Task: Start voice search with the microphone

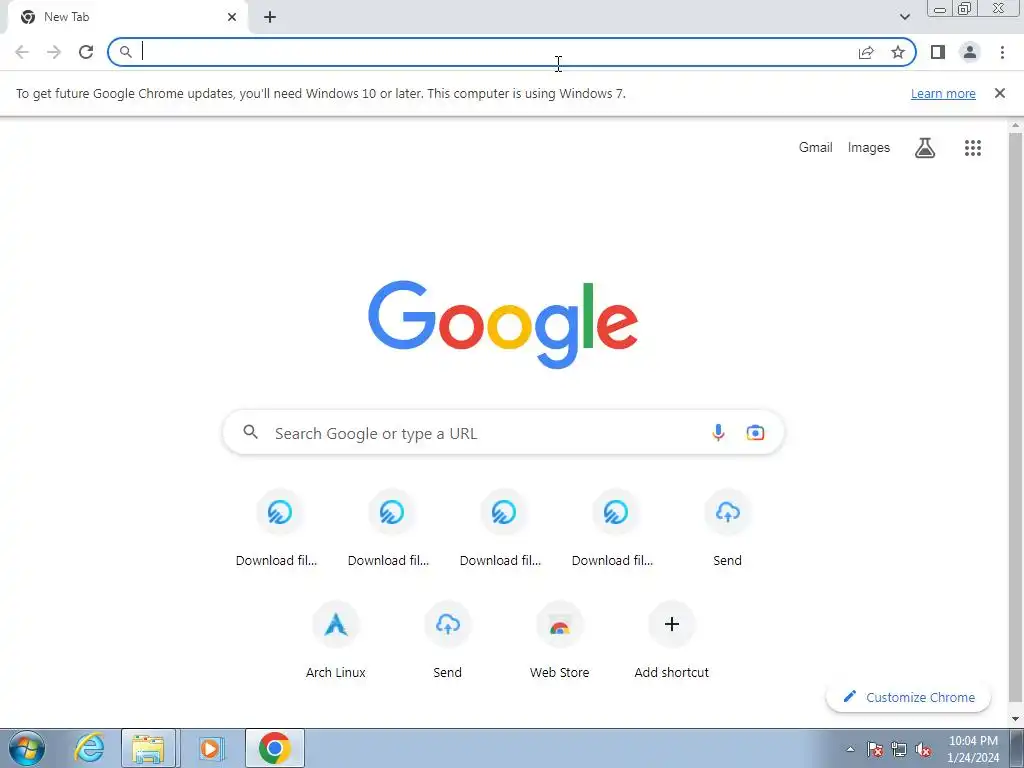Action: point(718,432)
